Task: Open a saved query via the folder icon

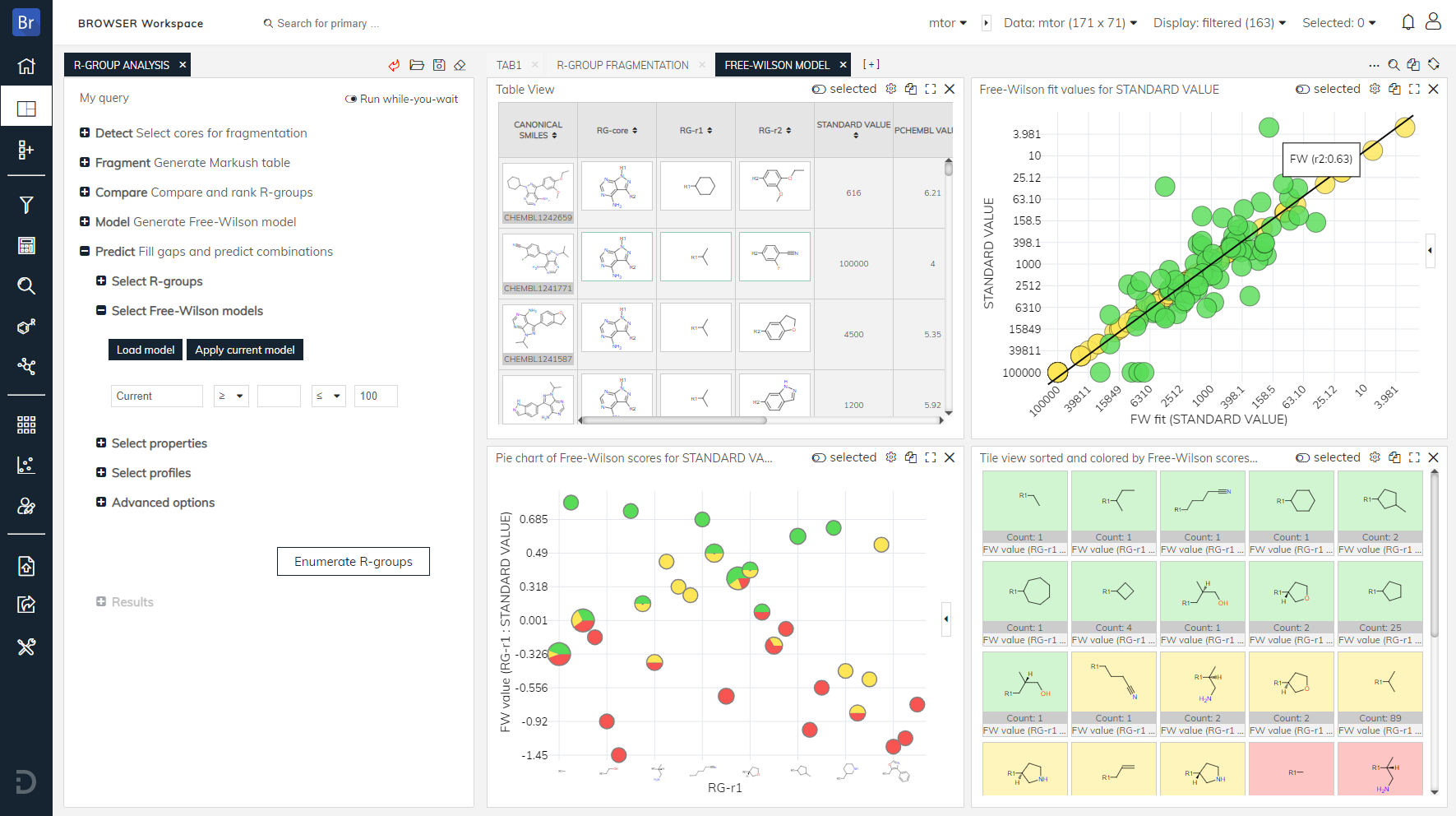Action: (417, 64)
